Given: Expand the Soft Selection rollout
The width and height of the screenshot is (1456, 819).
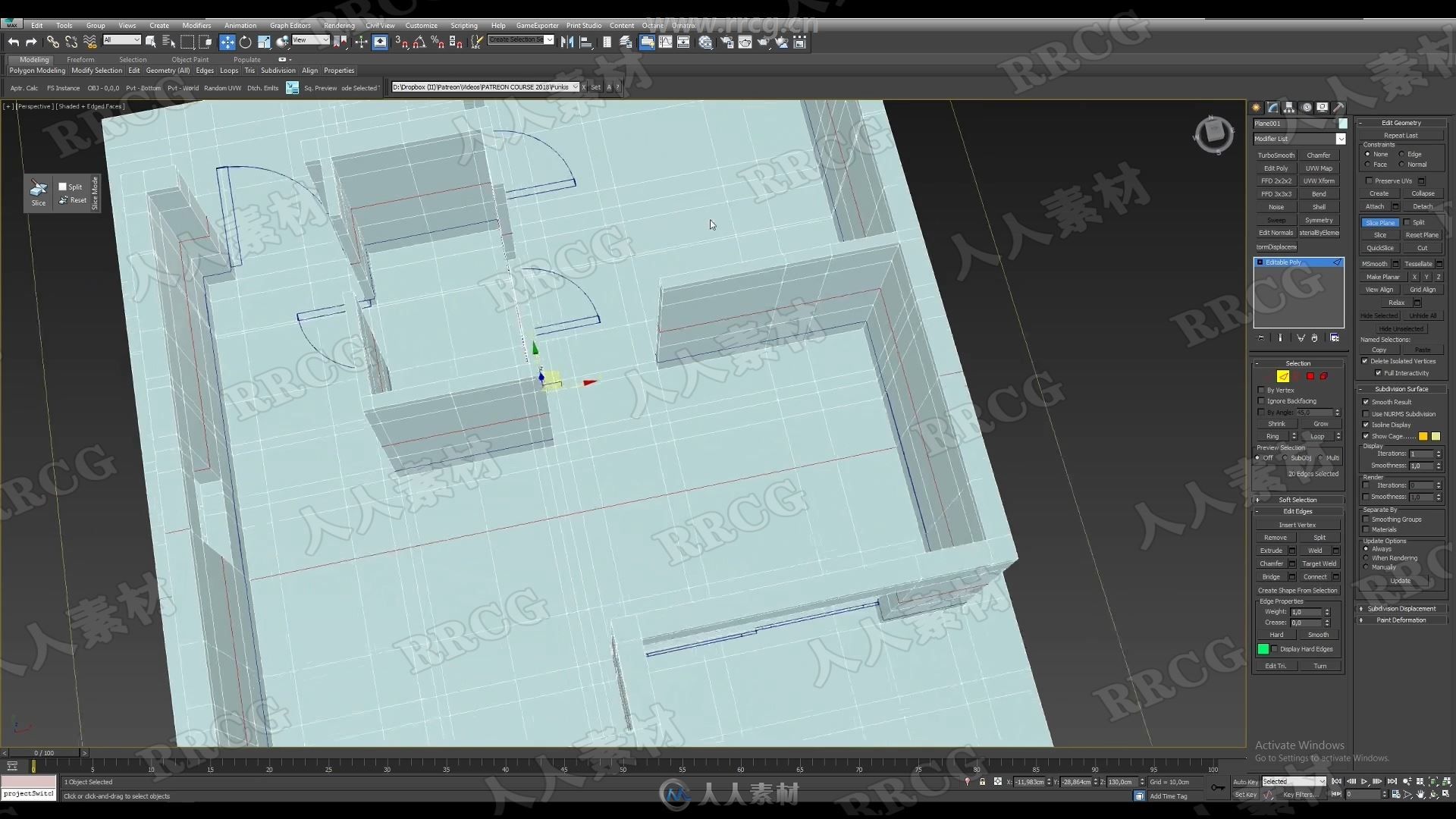Looking at the screenshot, I should coord(1297,499).
